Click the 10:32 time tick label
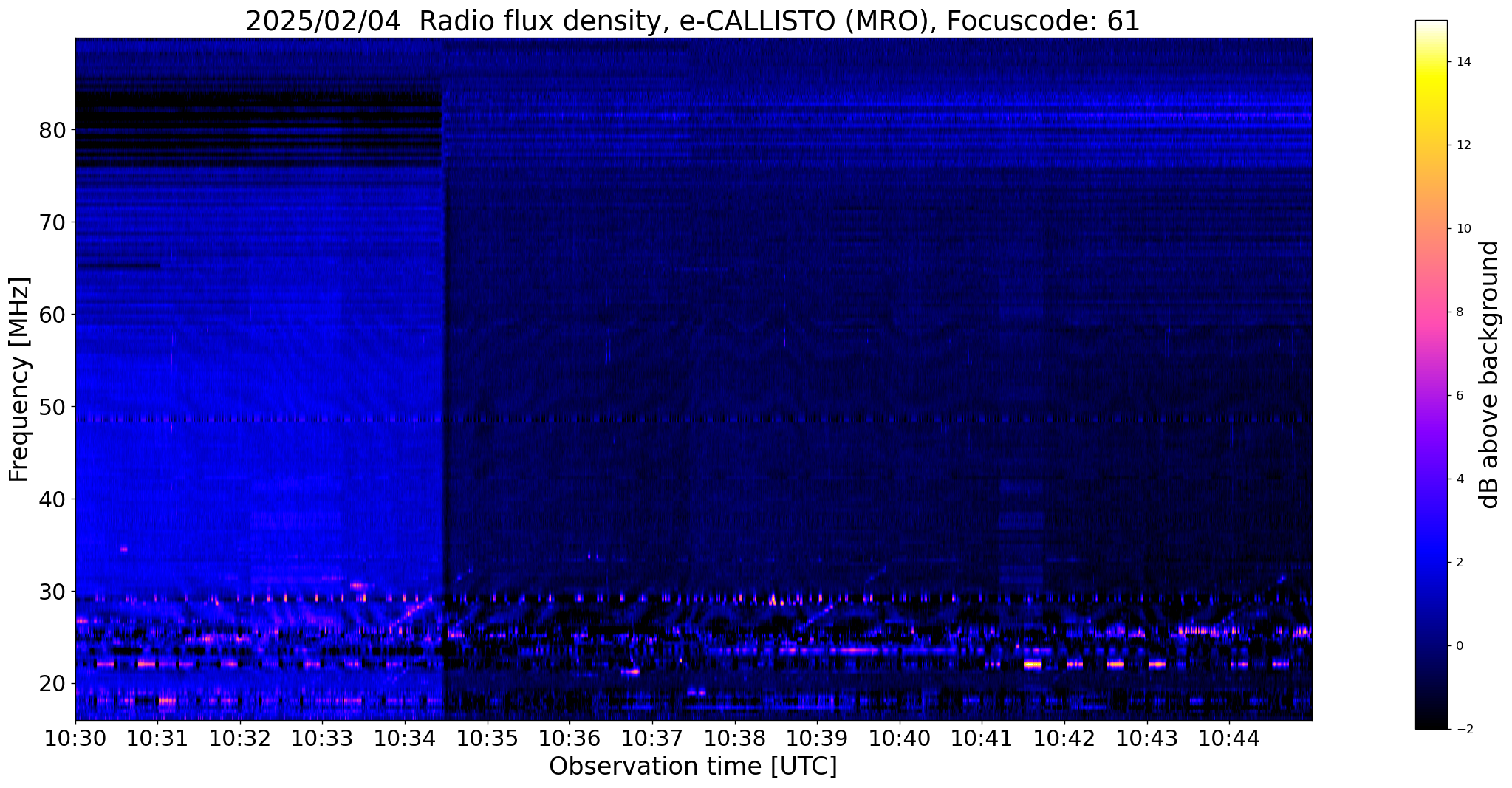Image resolution: width=1512 pixels, height=788 pixels. (240, 738)
